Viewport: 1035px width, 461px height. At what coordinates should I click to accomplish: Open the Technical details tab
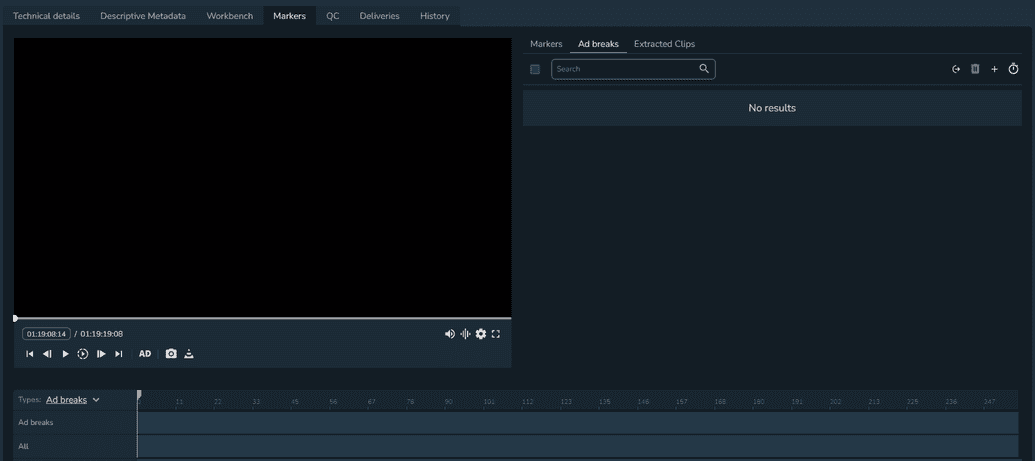[46, 16]
